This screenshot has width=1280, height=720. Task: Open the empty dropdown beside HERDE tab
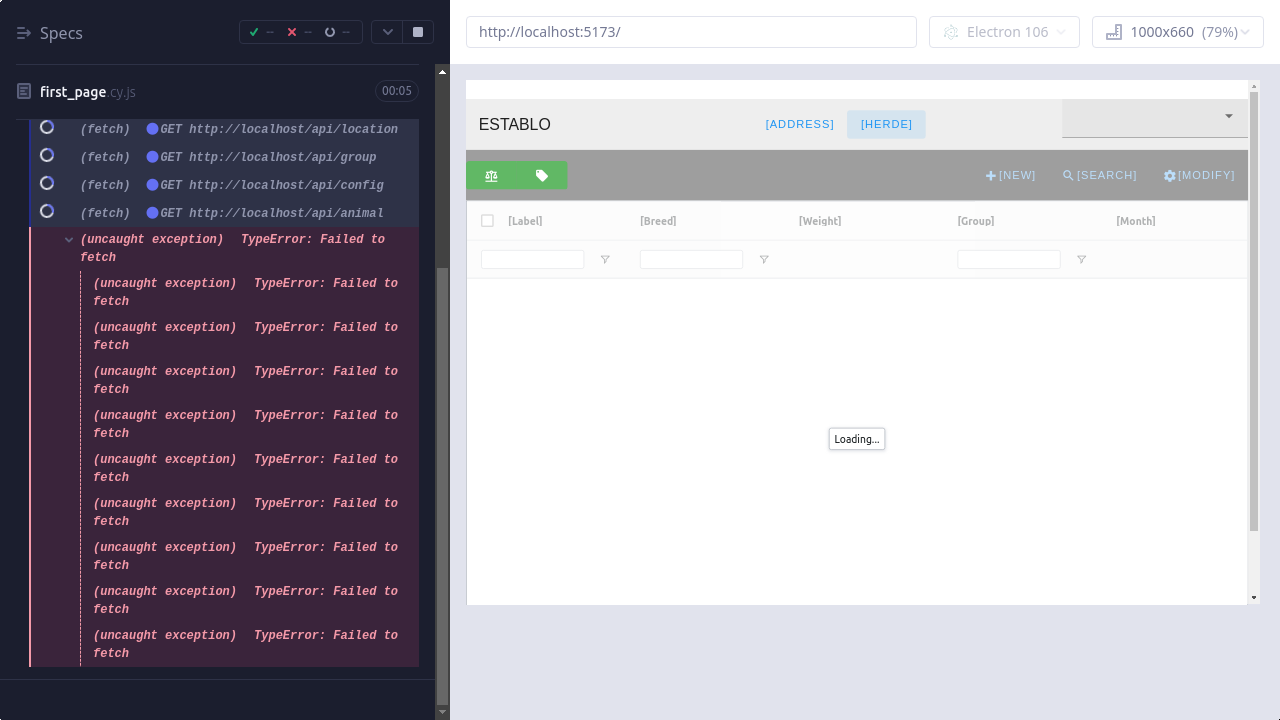(1154, 117)
